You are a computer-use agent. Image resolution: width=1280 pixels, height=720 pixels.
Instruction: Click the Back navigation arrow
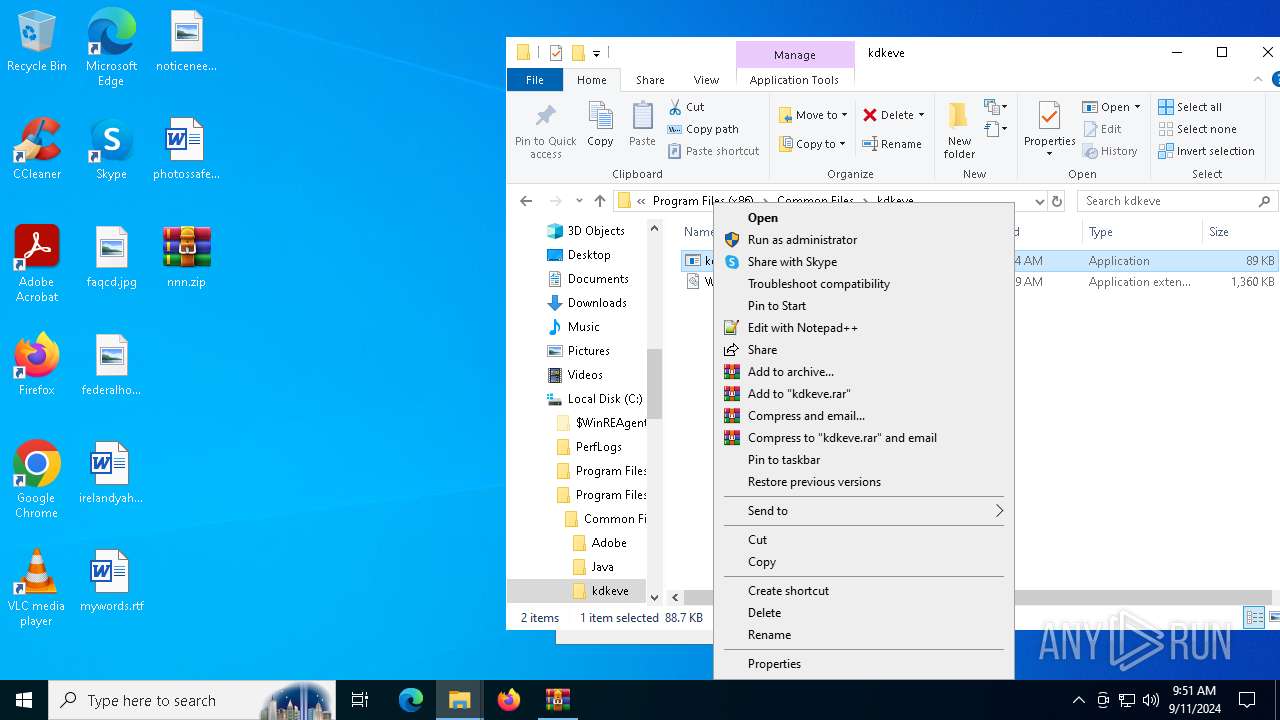click(526, 201)
